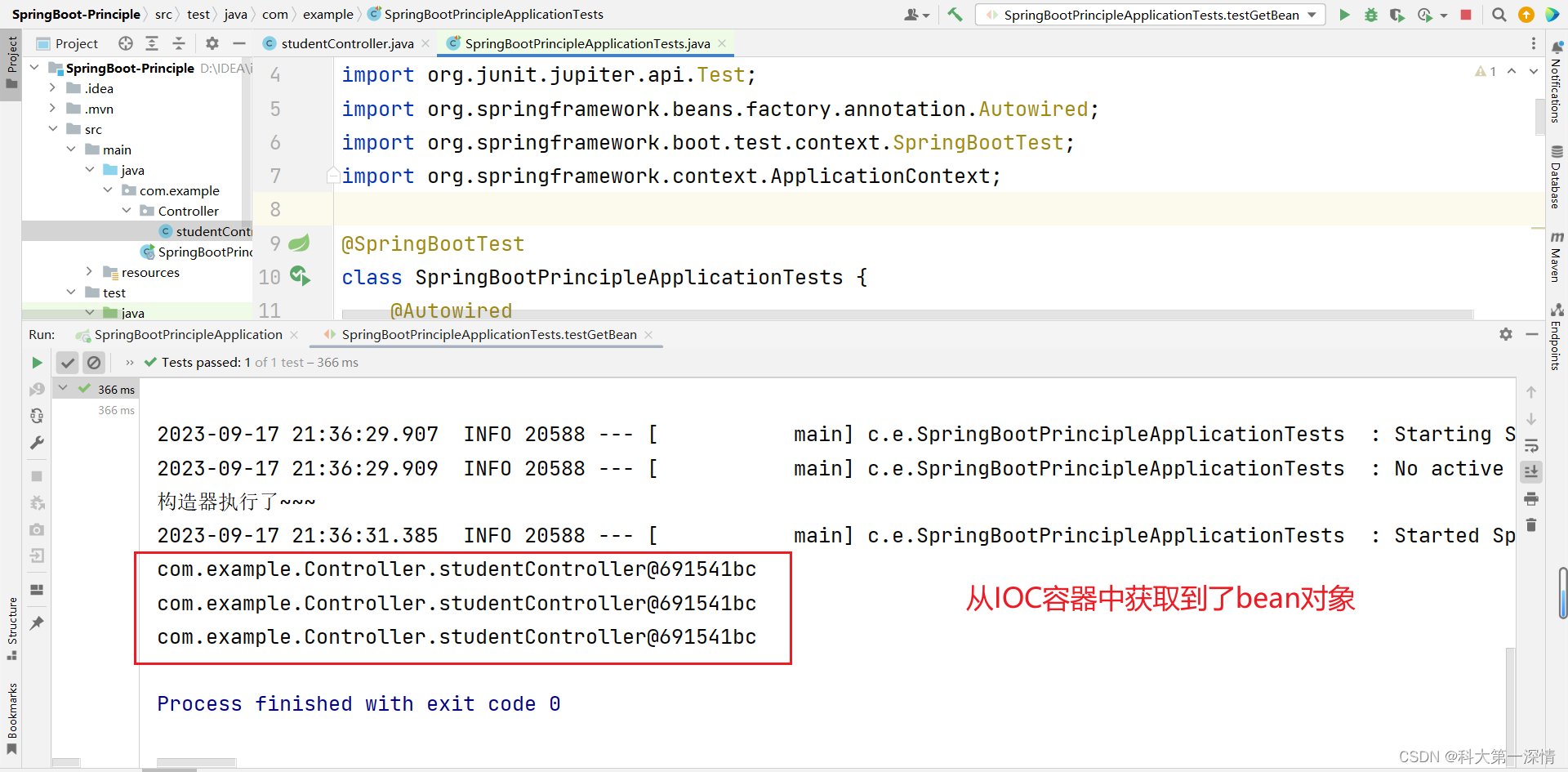Collapse the Controller package
The image size is (1568, 772).
coord(127,210)
